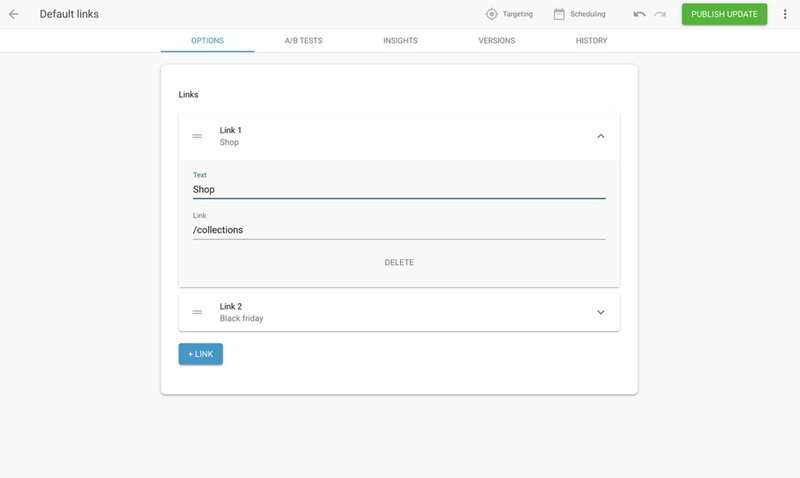Undo the last change
This screenshot has height=478, width=800.
point(639,14)
